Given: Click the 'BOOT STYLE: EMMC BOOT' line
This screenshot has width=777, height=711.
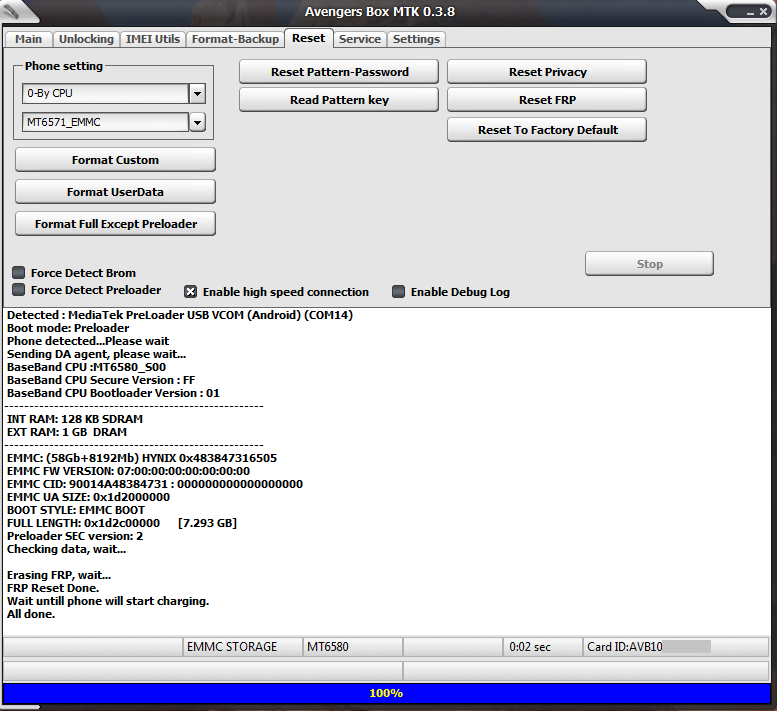Looking at the screenshot, I should tap(76, 510).
